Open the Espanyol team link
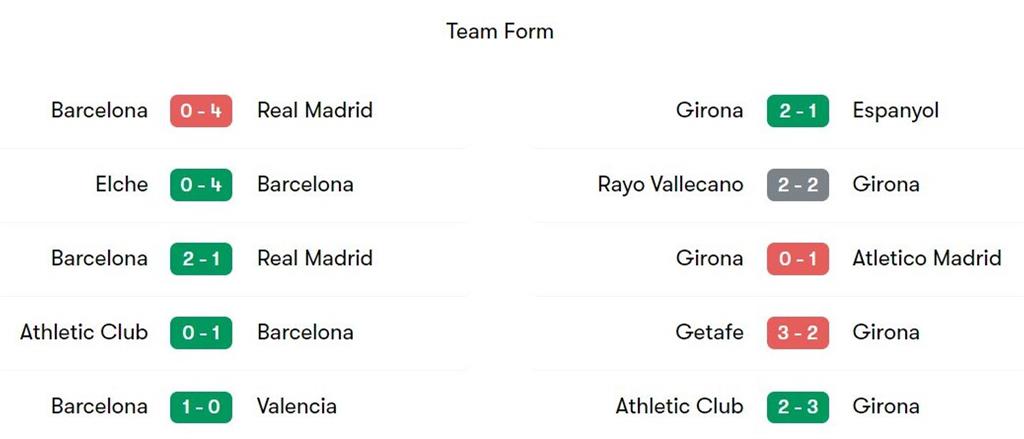1024x439 pixels. 895,111
